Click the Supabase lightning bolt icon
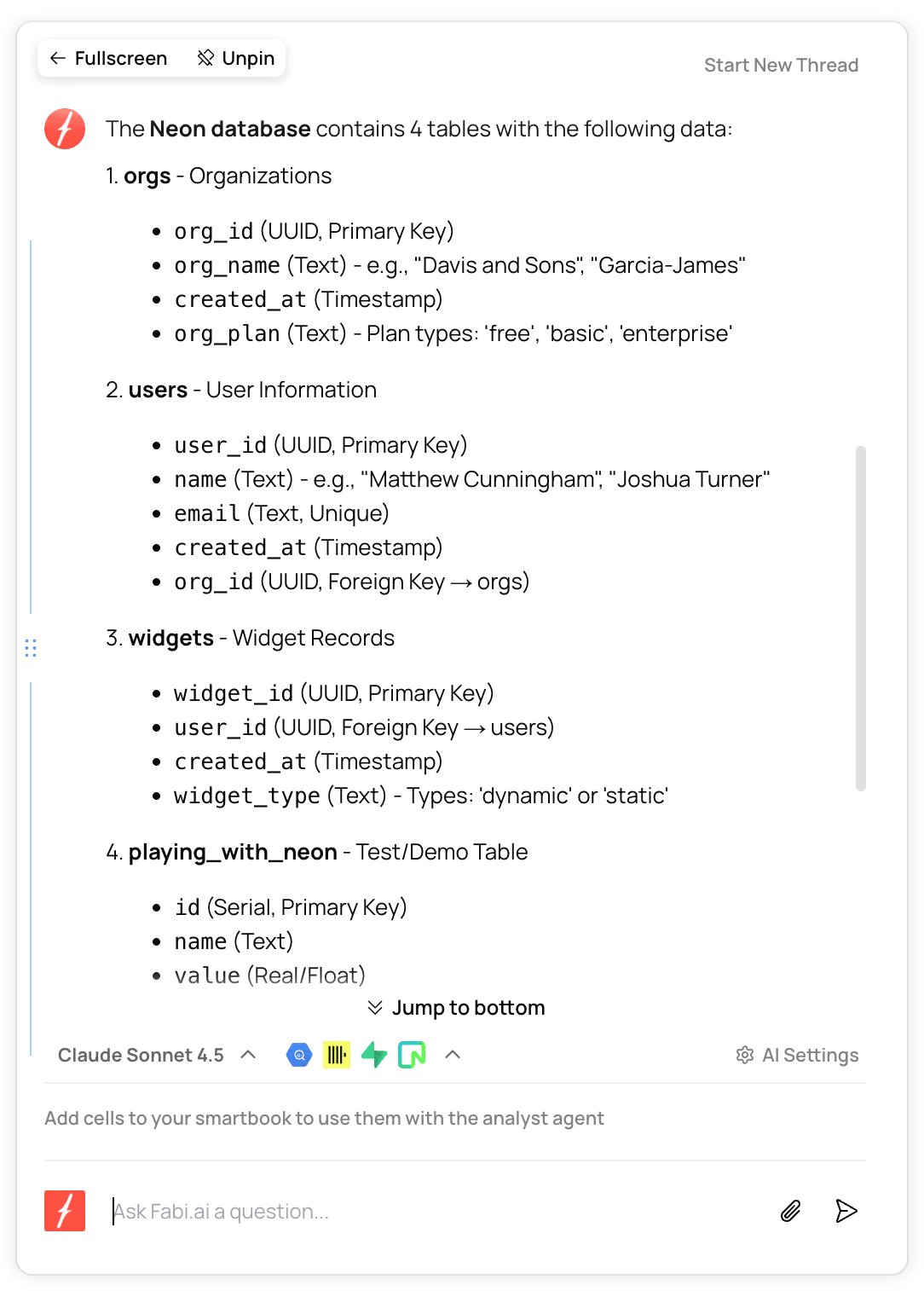 click(x=374, y=1055)
